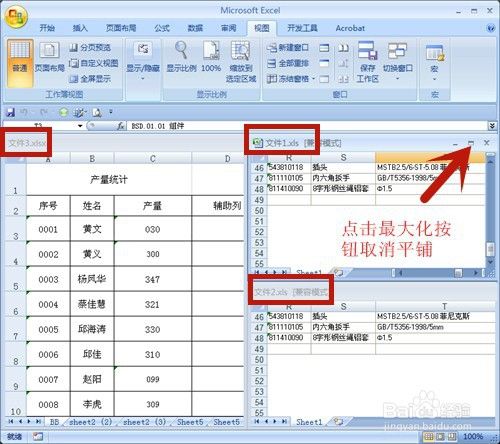500x444 pixels.
Task: Select cell with name 杨凤华
Action: click(92, 279)
